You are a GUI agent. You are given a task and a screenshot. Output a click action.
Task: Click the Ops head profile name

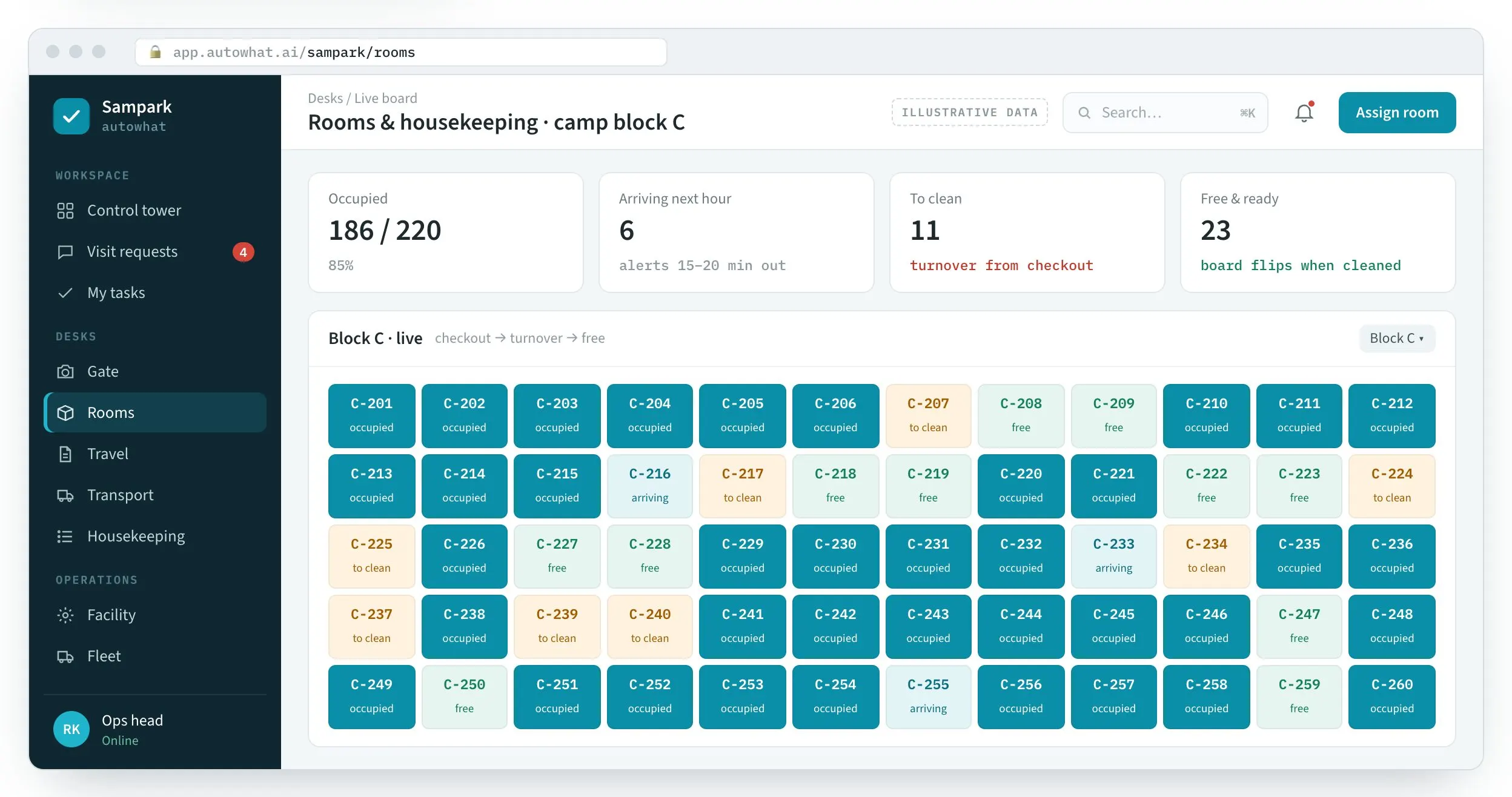(133, 721)
